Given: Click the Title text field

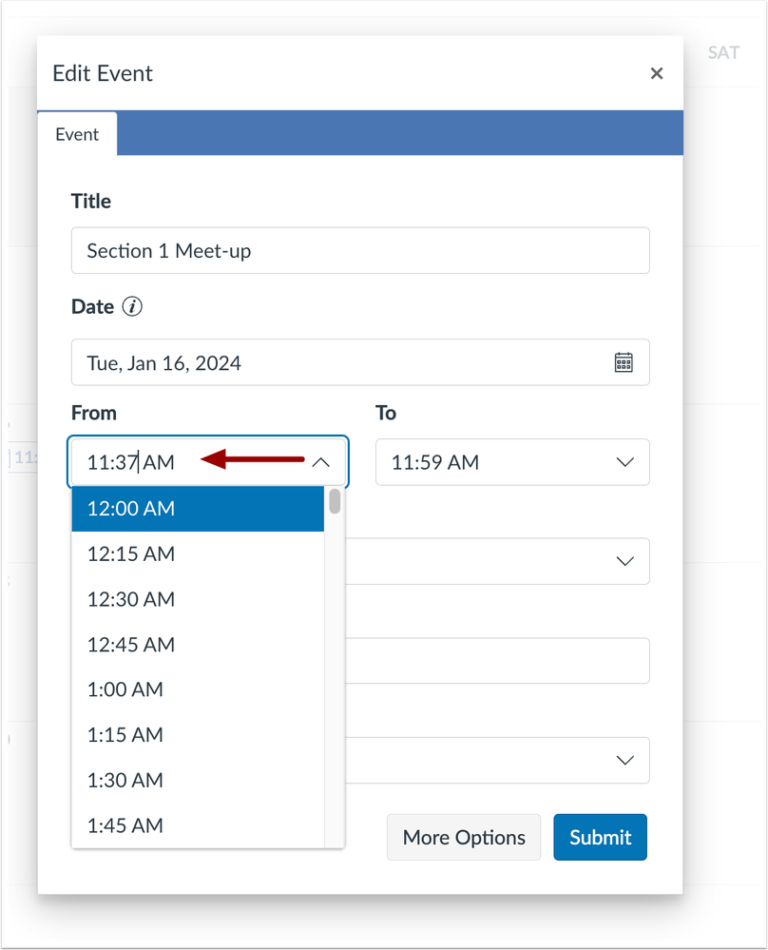Looking at the screenshot, I should [x=360, y=251].
